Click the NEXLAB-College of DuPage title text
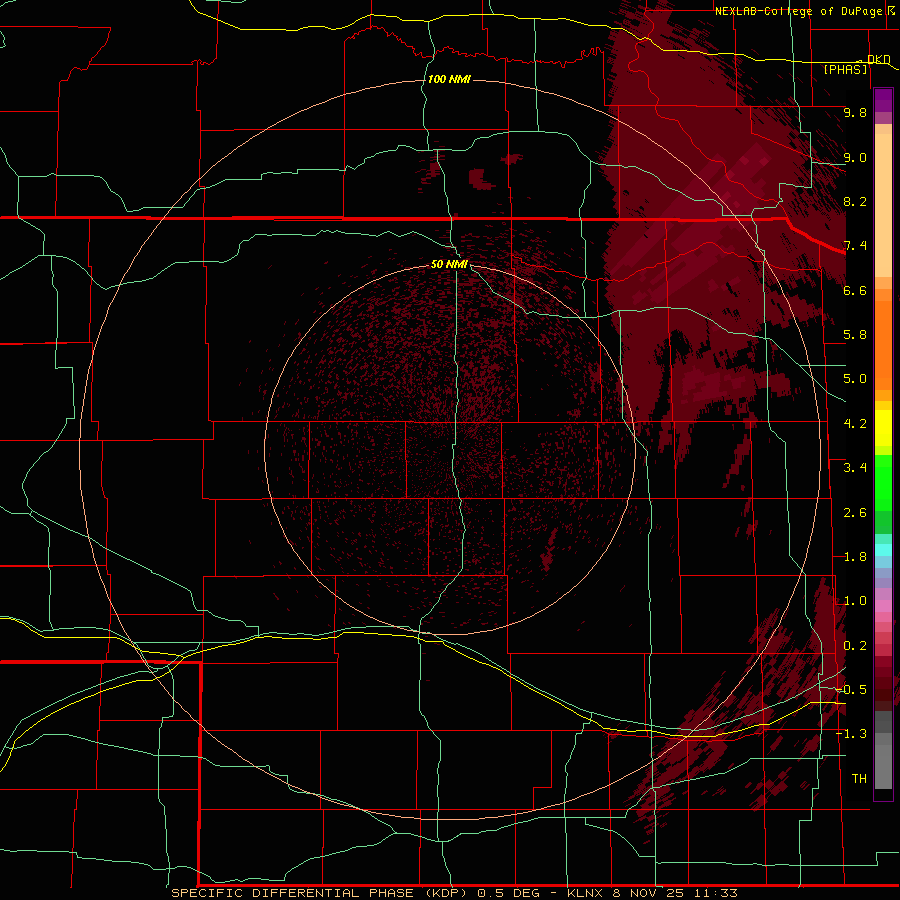The image size is (900, 900). point(798,11)
